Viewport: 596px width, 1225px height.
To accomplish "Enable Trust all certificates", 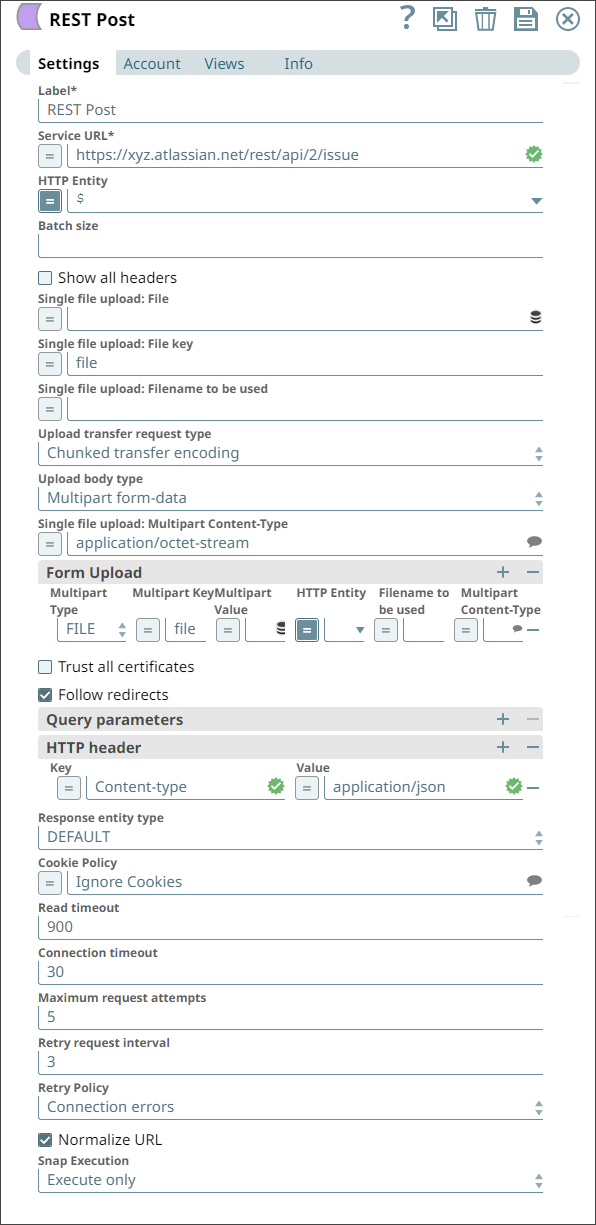I will pos(43,667).
